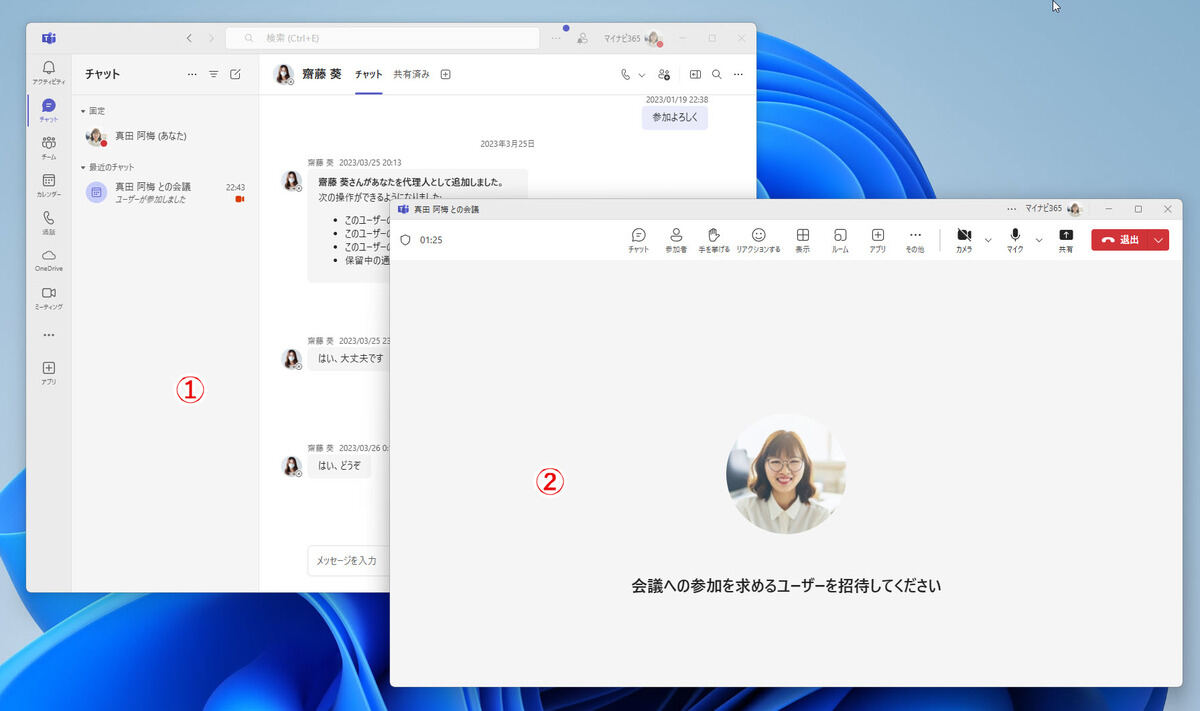
Task: Pop out the chat window
Action: pos(695,74)
